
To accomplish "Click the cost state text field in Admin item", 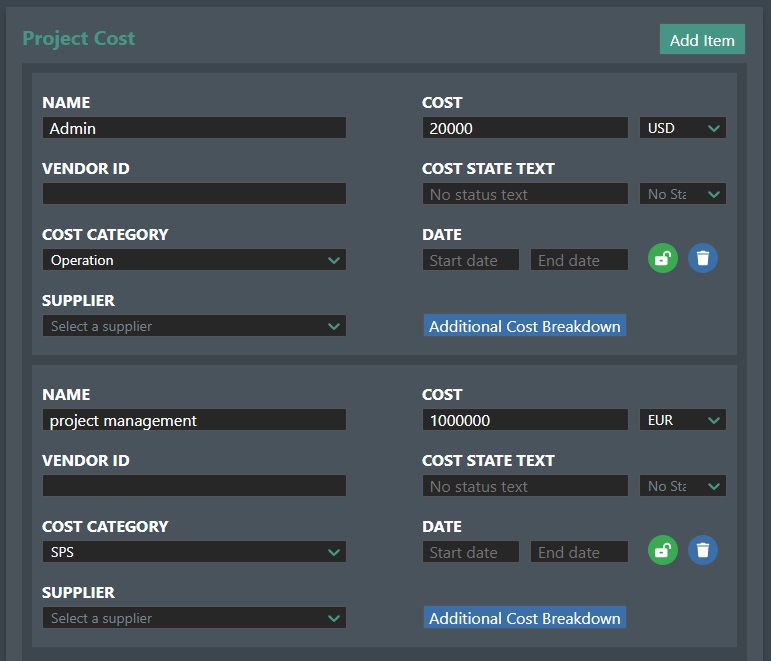I will click(525, 194).
